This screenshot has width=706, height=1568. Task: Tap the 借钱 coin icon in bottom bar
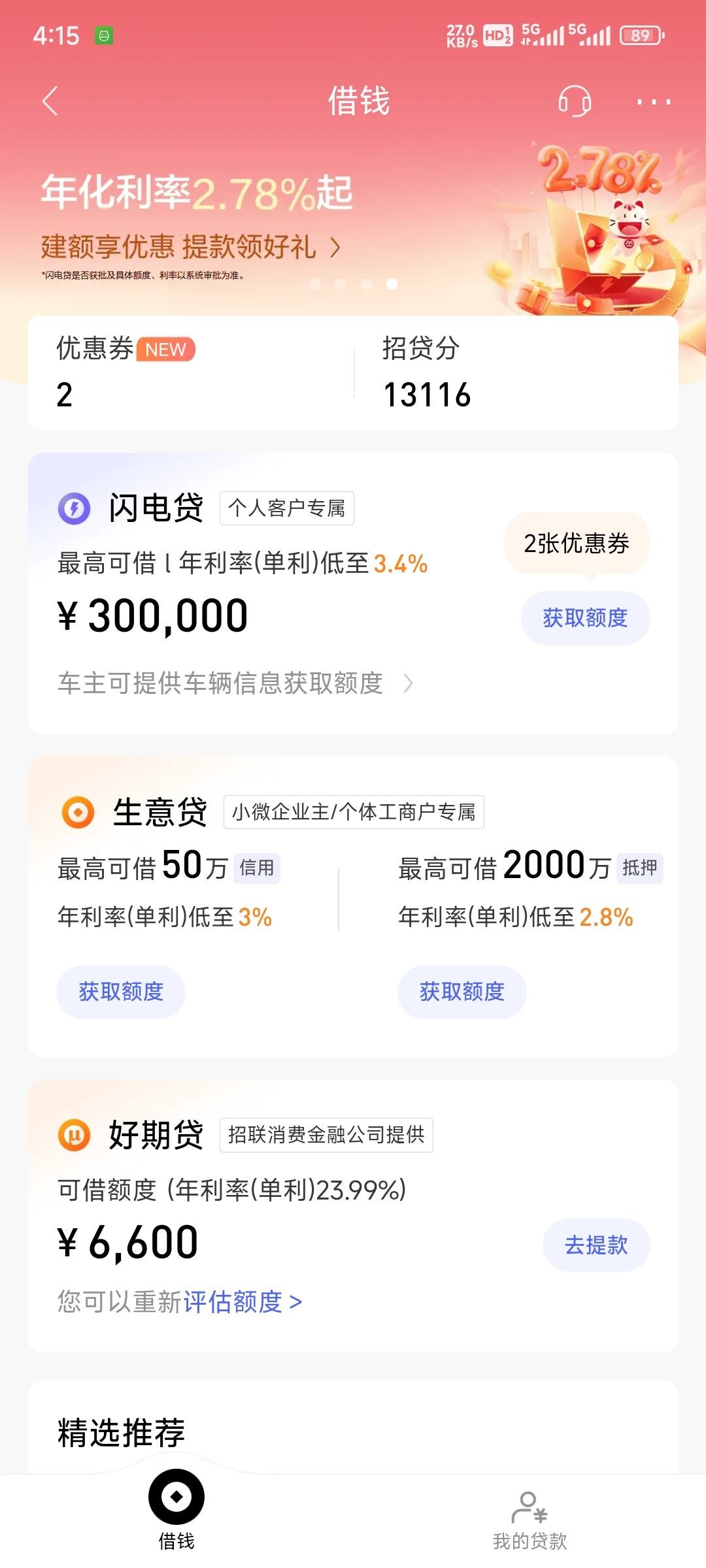(176, 1496)
